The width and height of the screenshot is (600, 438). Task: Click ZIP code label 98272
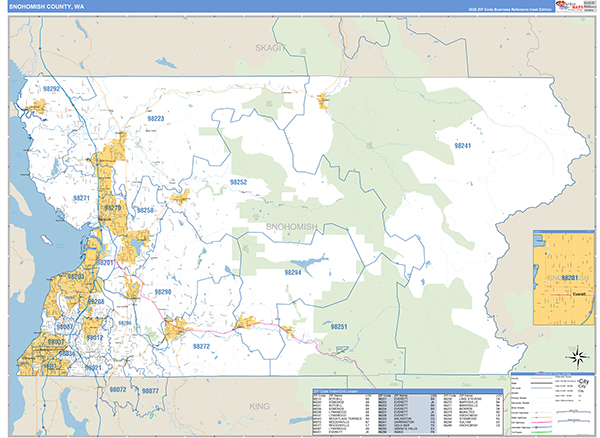[x=201, y=346]
